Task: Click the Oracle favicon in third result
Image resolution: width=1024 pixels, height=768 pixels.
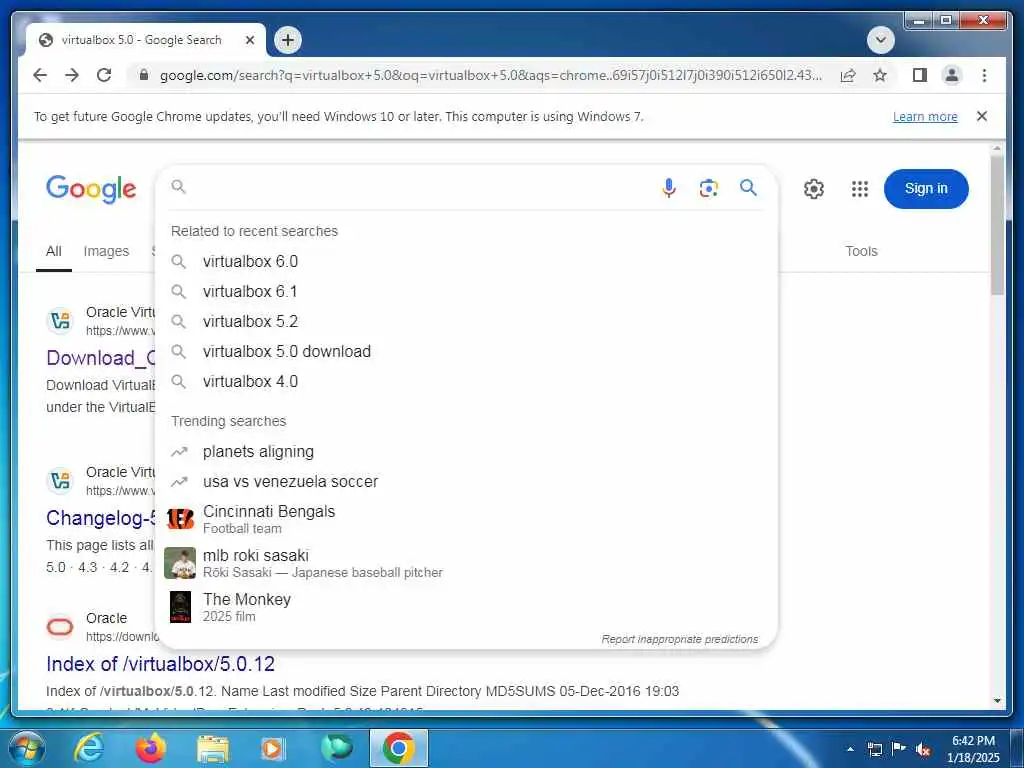Action: tap(60, 627)
